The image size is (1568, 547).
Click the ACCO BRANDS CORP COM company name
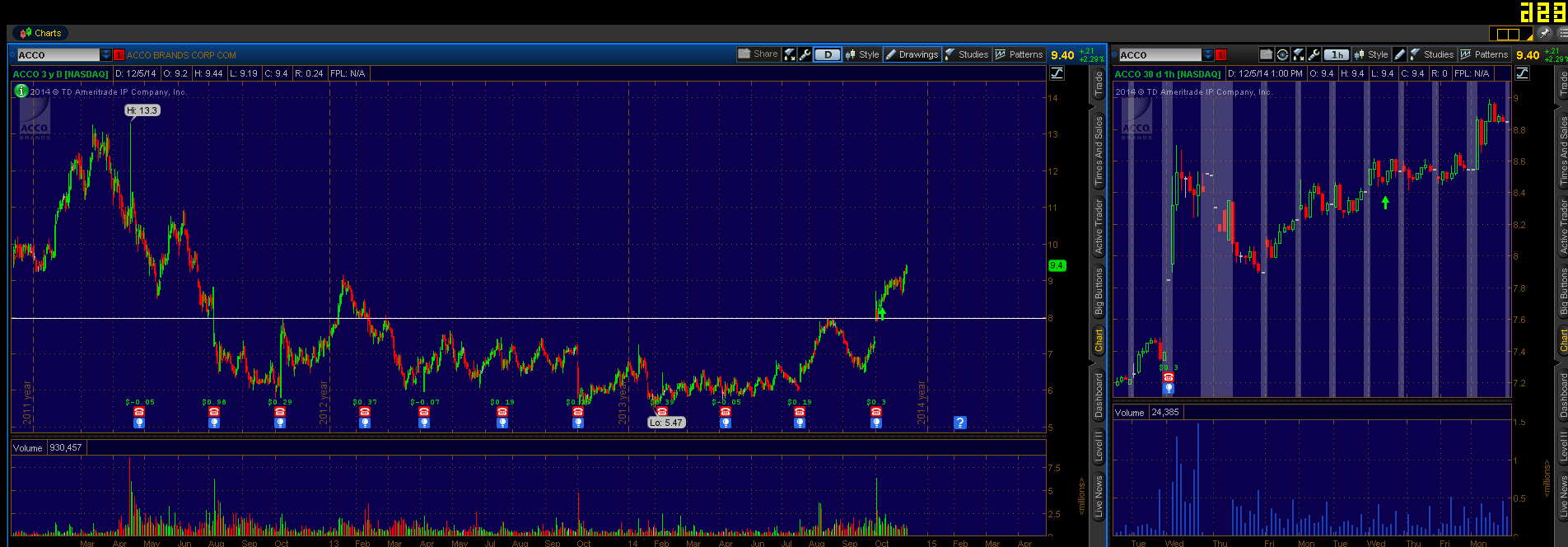click(x=181, y=55)
